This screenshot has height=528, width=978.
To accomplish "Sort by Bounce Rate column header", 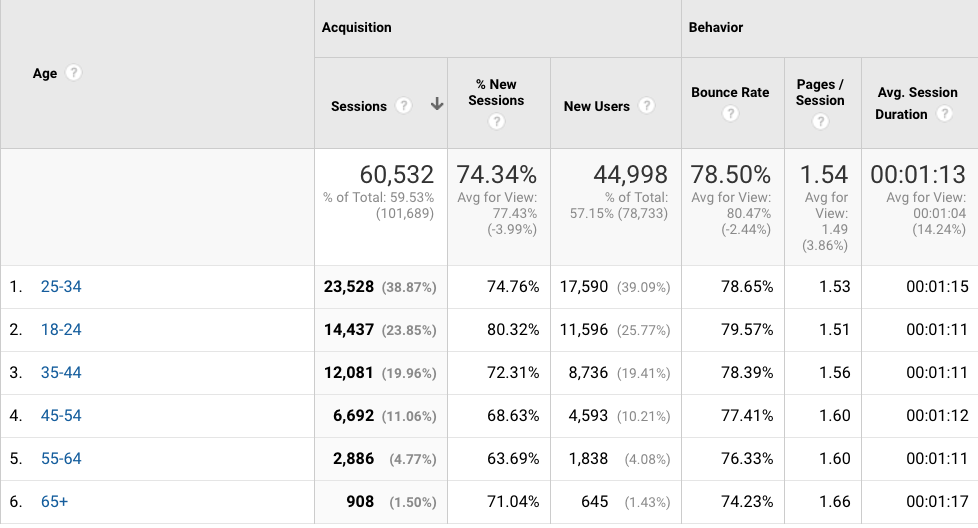I will coord(730,92).
